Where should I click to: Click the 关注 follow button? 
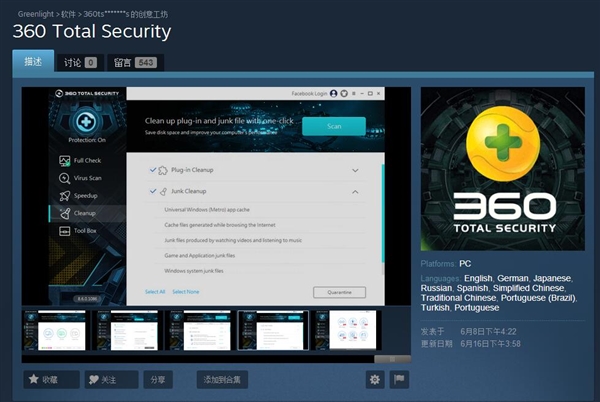(111, 379)
